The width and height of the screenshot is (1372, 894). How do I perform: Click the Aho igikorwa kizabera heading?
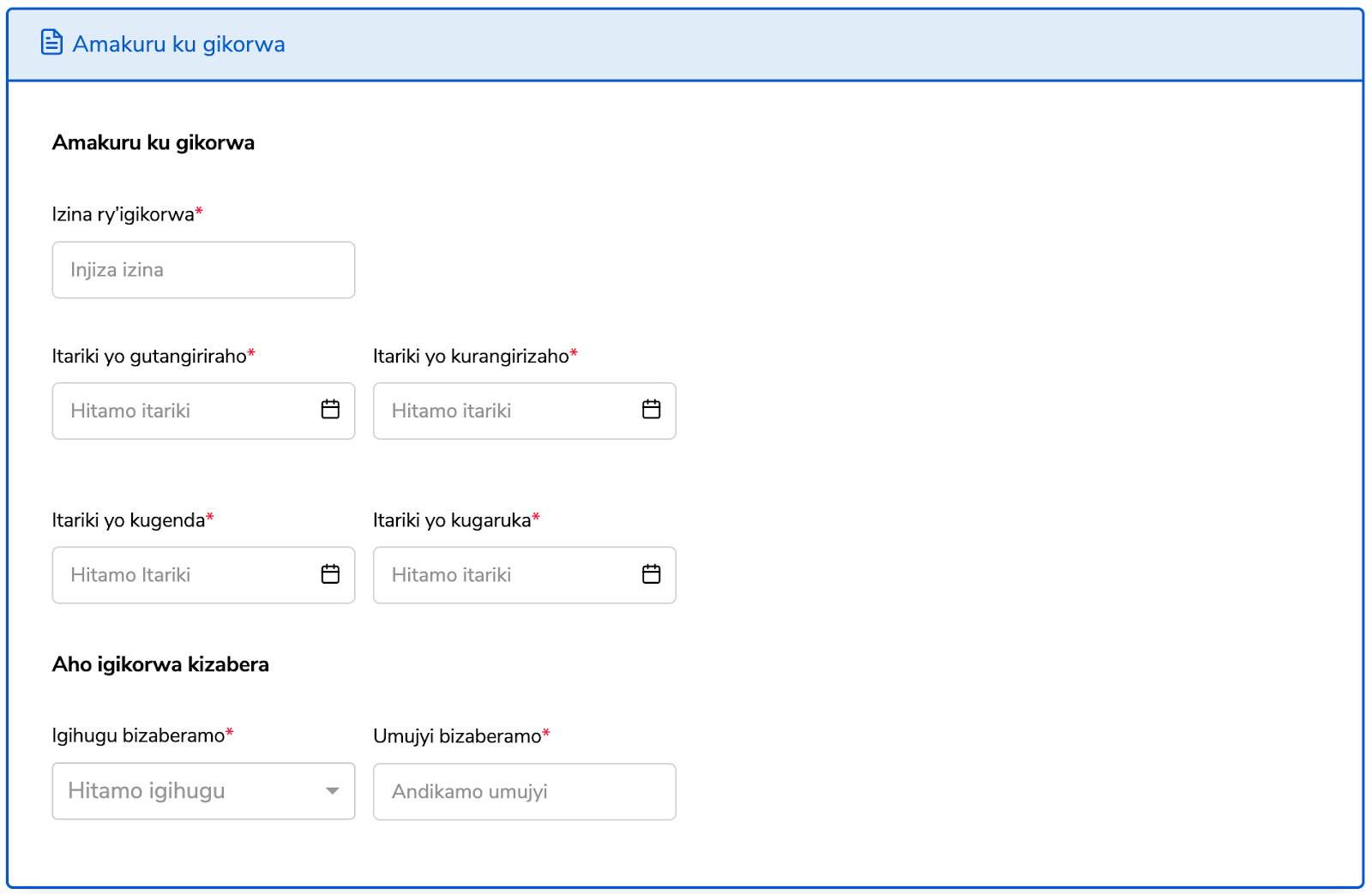pos(160,664)
